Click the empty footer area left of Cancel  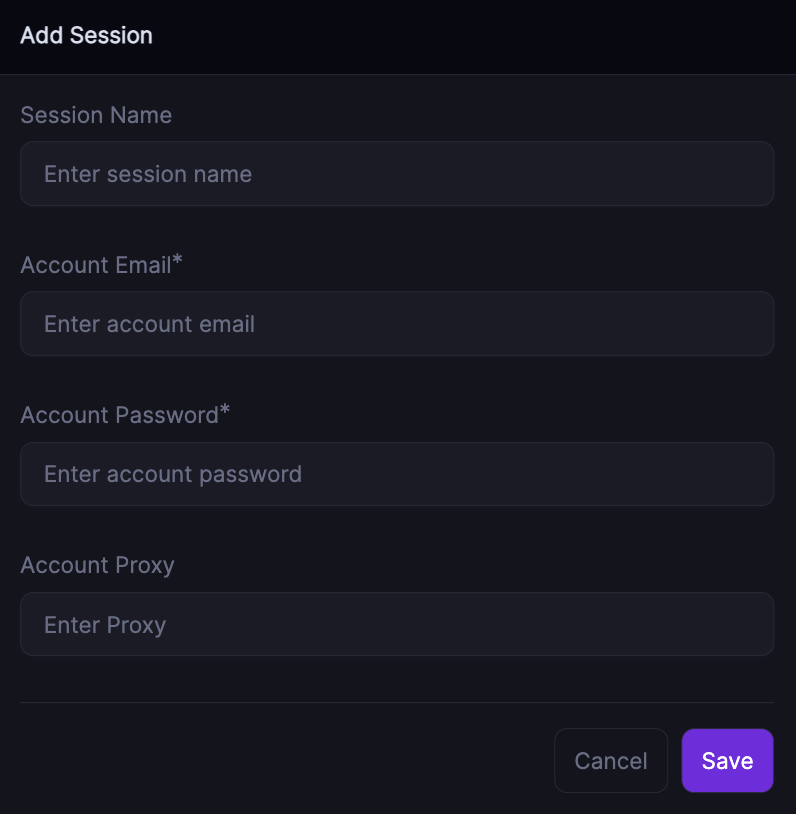280,761
